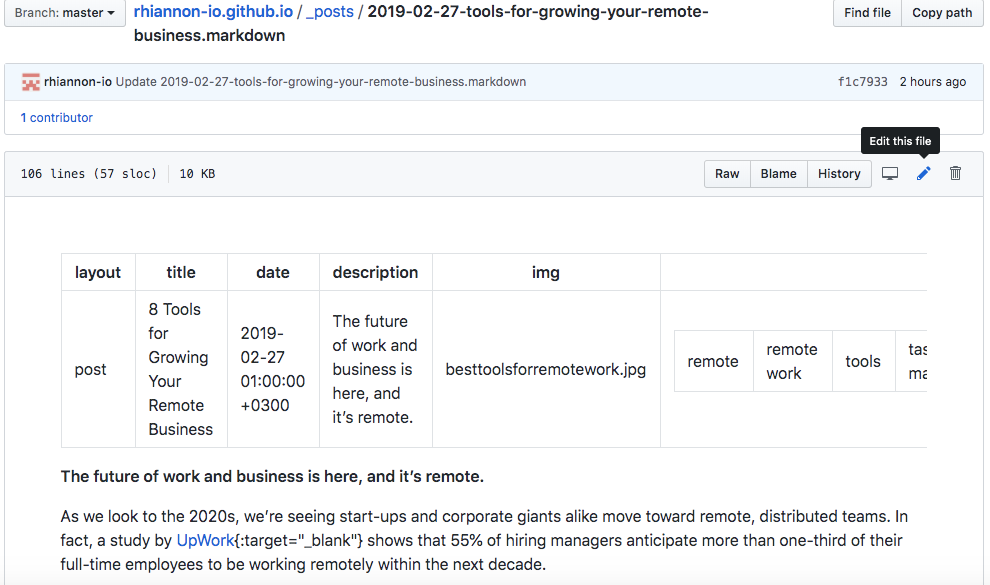
Task: Click the 'description' column header
Action: (x=375, y=272)
